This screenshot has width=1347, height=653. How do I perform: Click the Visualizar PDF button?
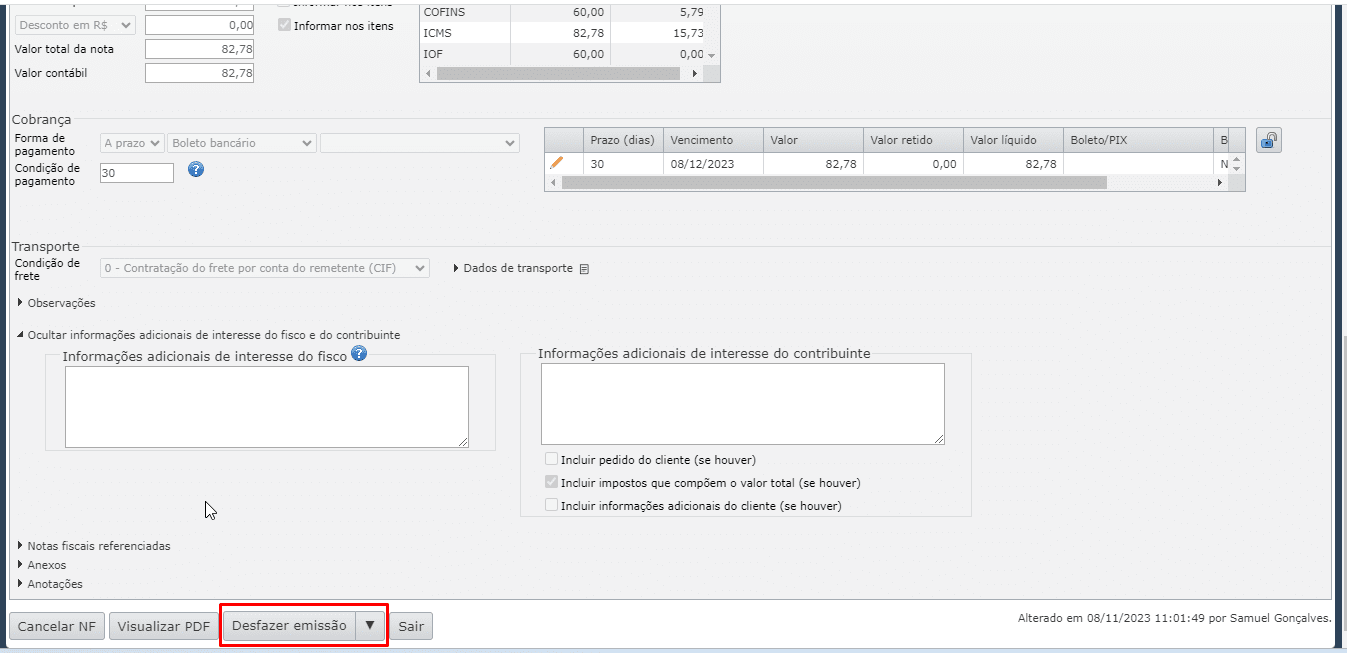(164, 626)
